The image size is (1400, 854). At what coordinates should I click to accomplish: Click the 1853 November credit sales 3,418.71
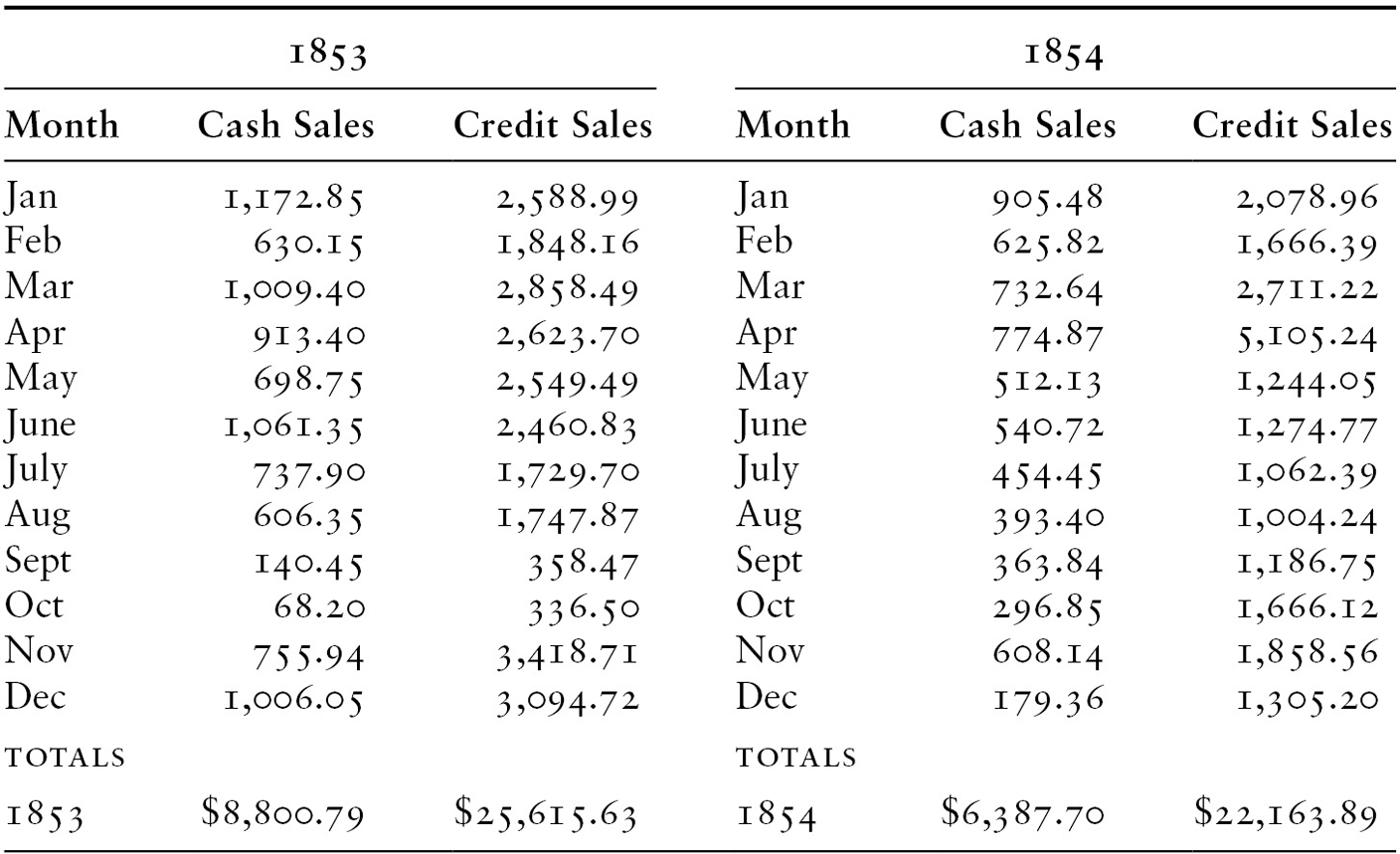point(568,654)
